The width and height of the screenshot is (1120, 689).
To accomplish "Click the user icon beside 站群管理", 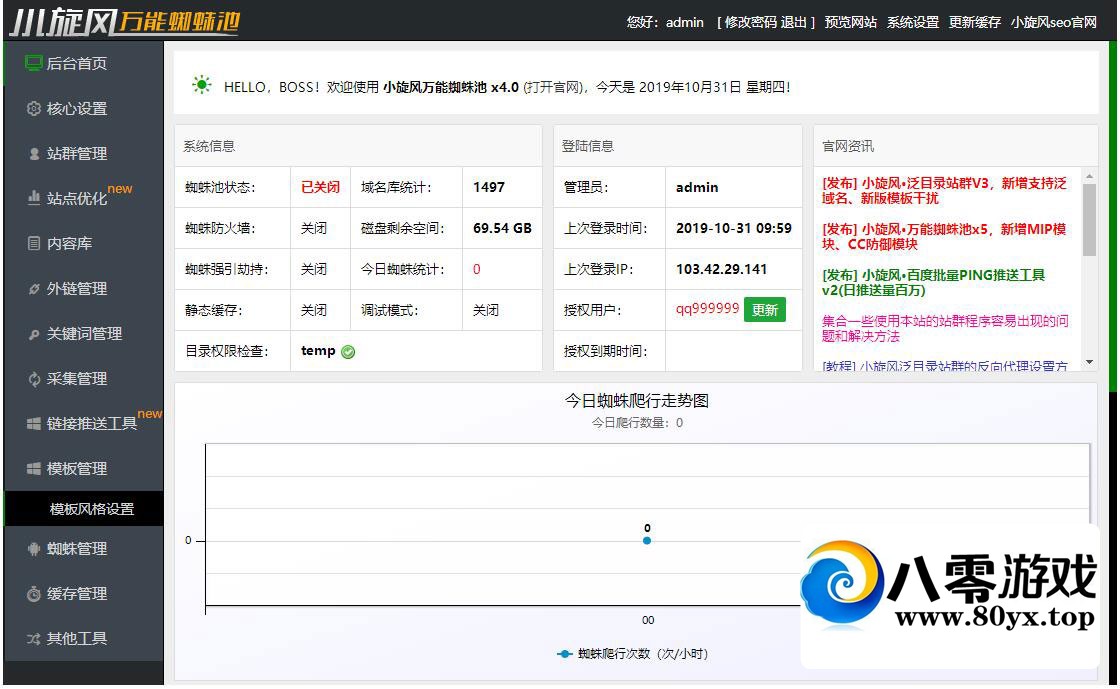I will (34, 154).
